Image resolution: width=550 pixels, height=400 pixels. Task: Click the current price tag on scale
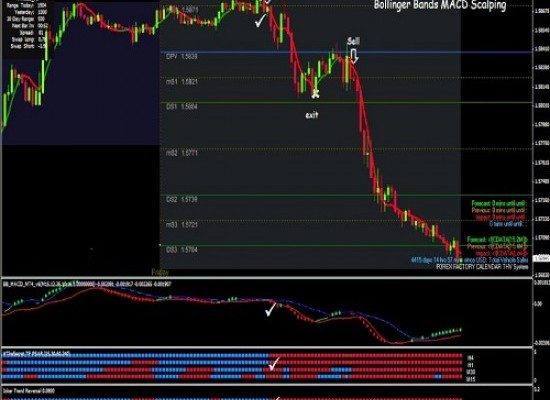541,259
